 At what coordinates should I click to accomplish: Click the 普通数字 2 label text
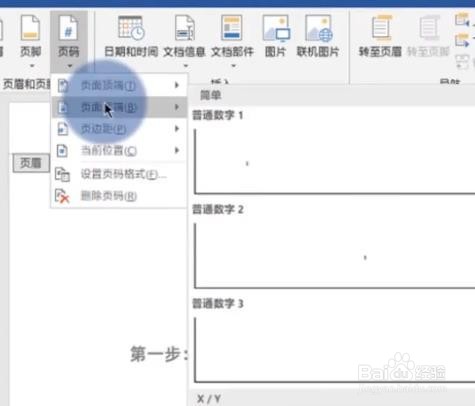click(218, 209)
